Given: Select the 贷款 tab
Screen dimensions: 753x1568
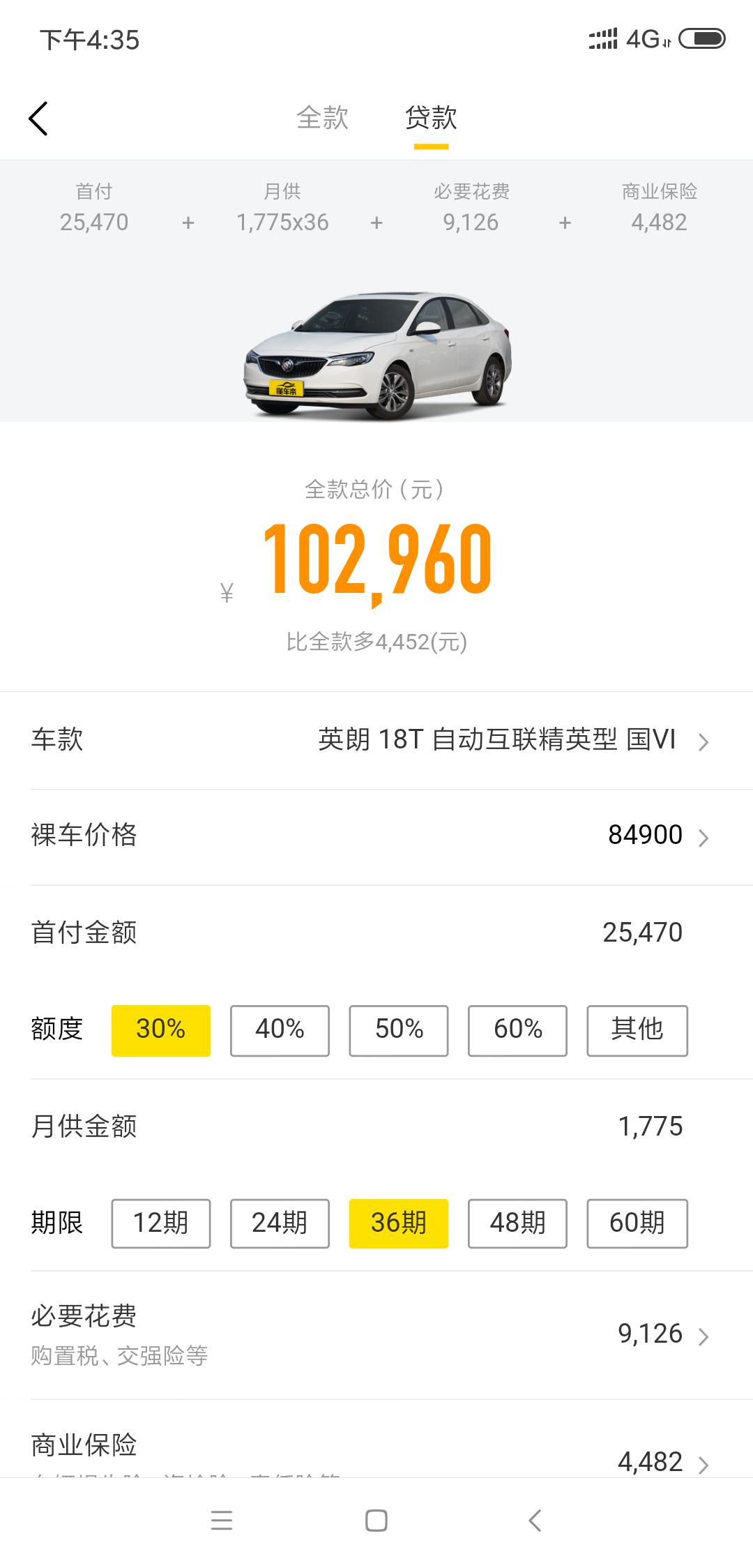Looking at the screenshot, I should pos(431,118).
